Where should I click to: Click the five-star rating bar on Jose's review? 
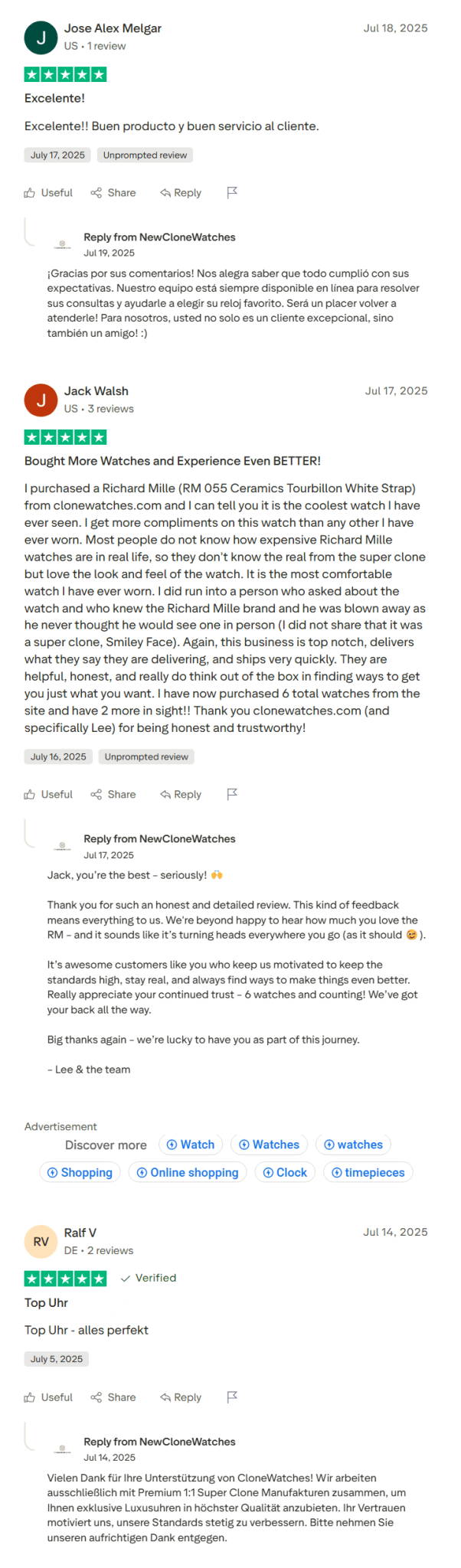click(65, 74)
